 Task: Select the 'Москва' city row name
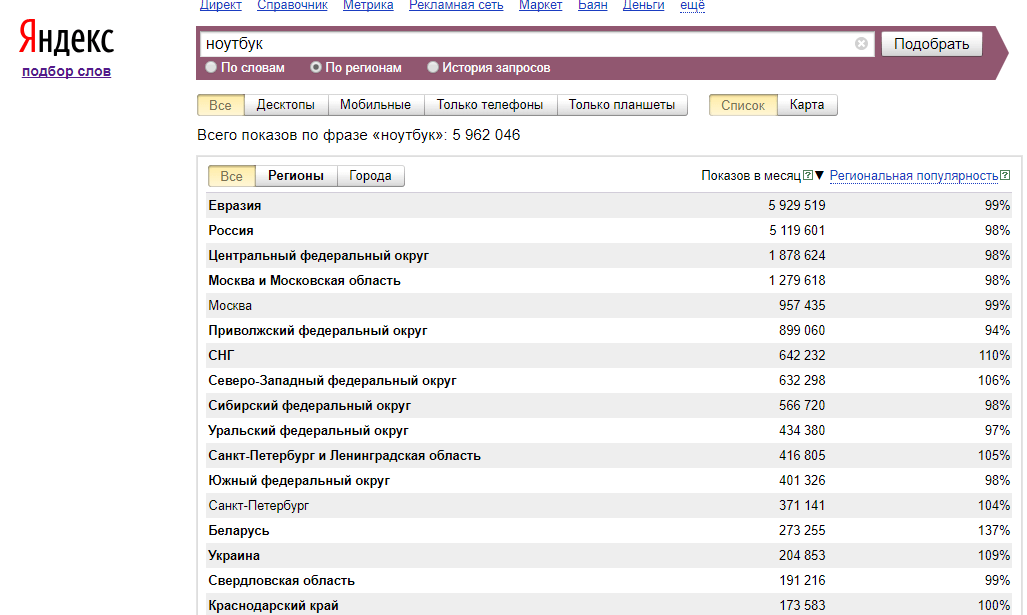[x=230, y=305]
